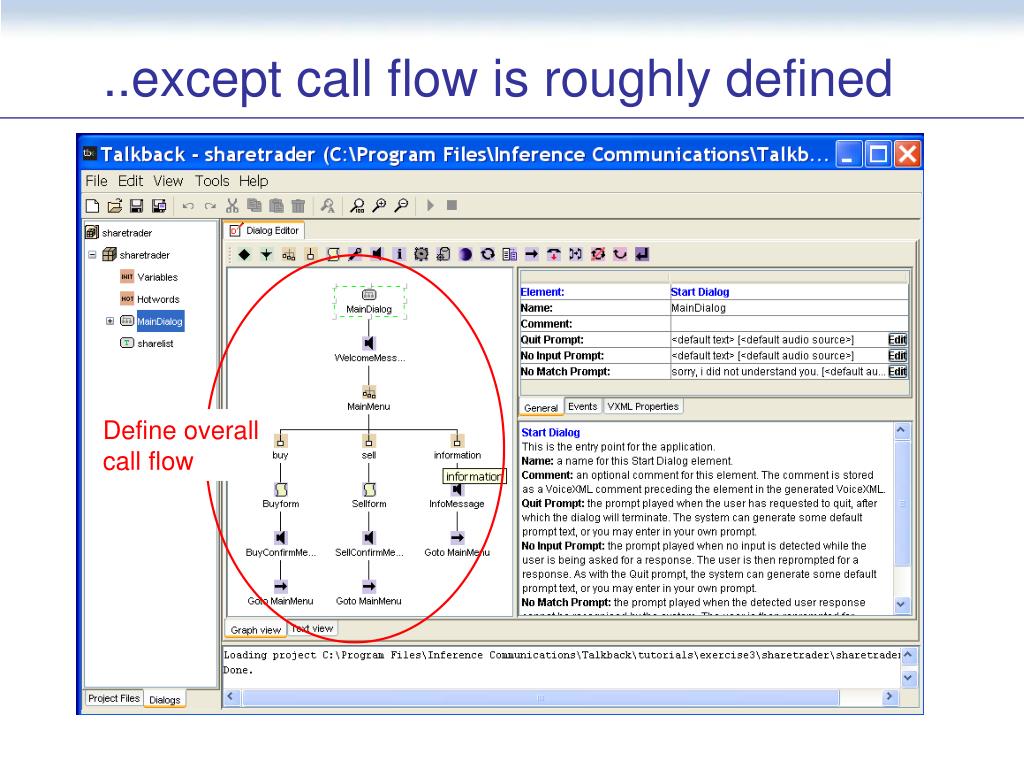
Task: Click help panel scrollbar down arrow
Action: coord(901,604)
